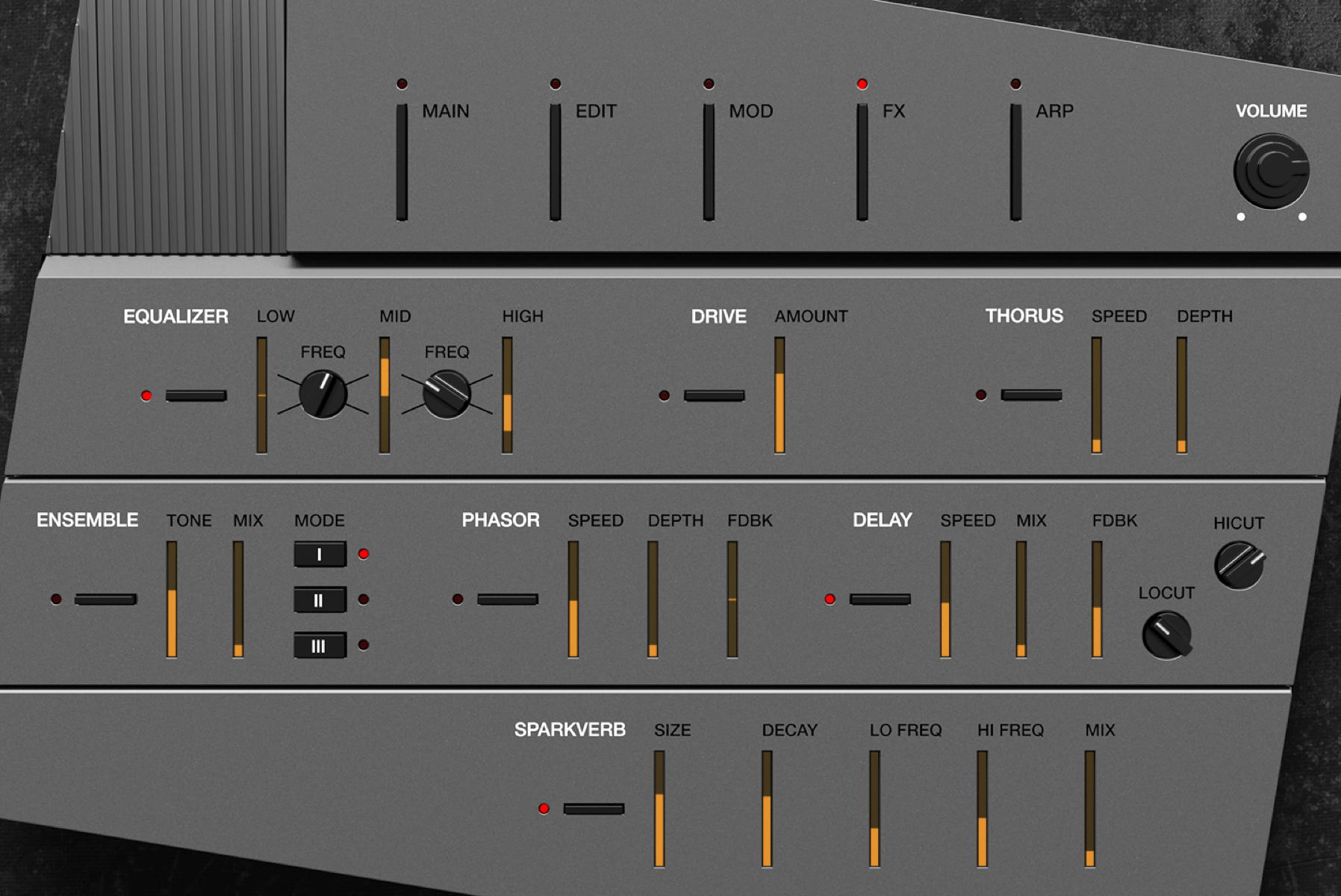Toggle the Delay on/off switch
This screenshot has height=896, width=1341.
(880, 600)
